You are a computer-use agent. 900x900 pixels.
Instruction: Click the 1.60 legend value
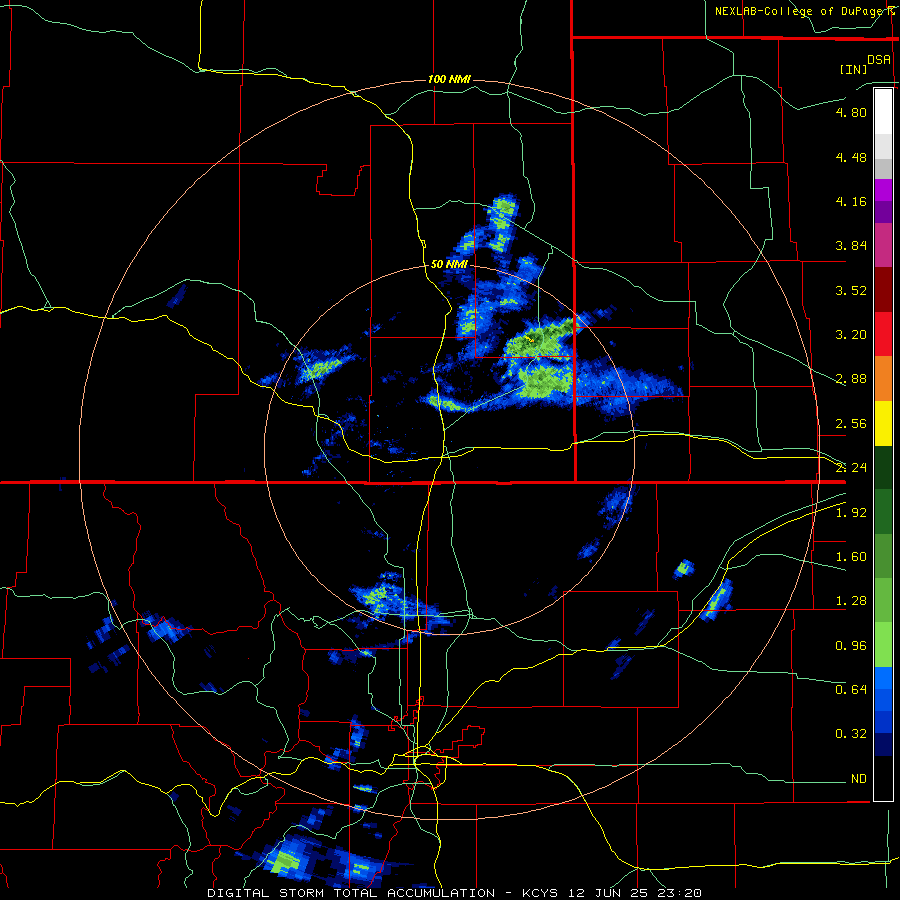pyautogui.click(x=851, y=557)
